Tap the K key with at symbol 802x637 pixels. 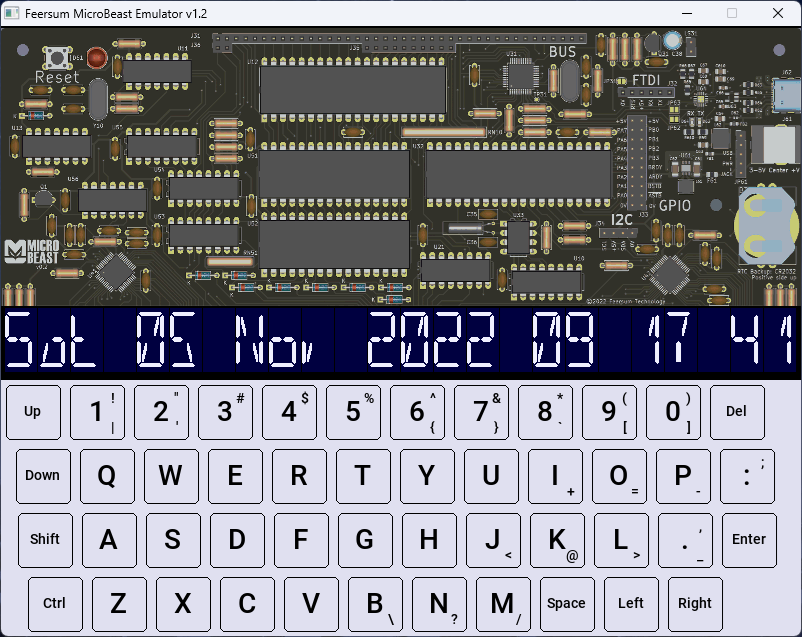557,540
